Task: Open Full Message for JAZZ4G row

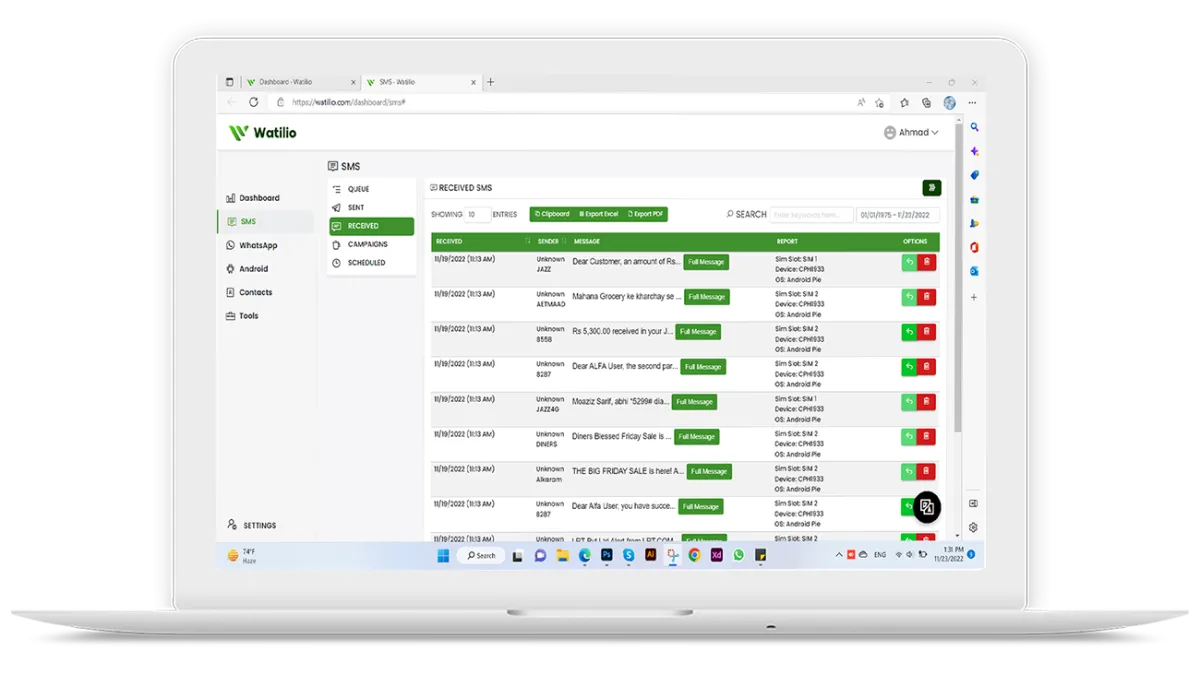Action: coord(694,402)
